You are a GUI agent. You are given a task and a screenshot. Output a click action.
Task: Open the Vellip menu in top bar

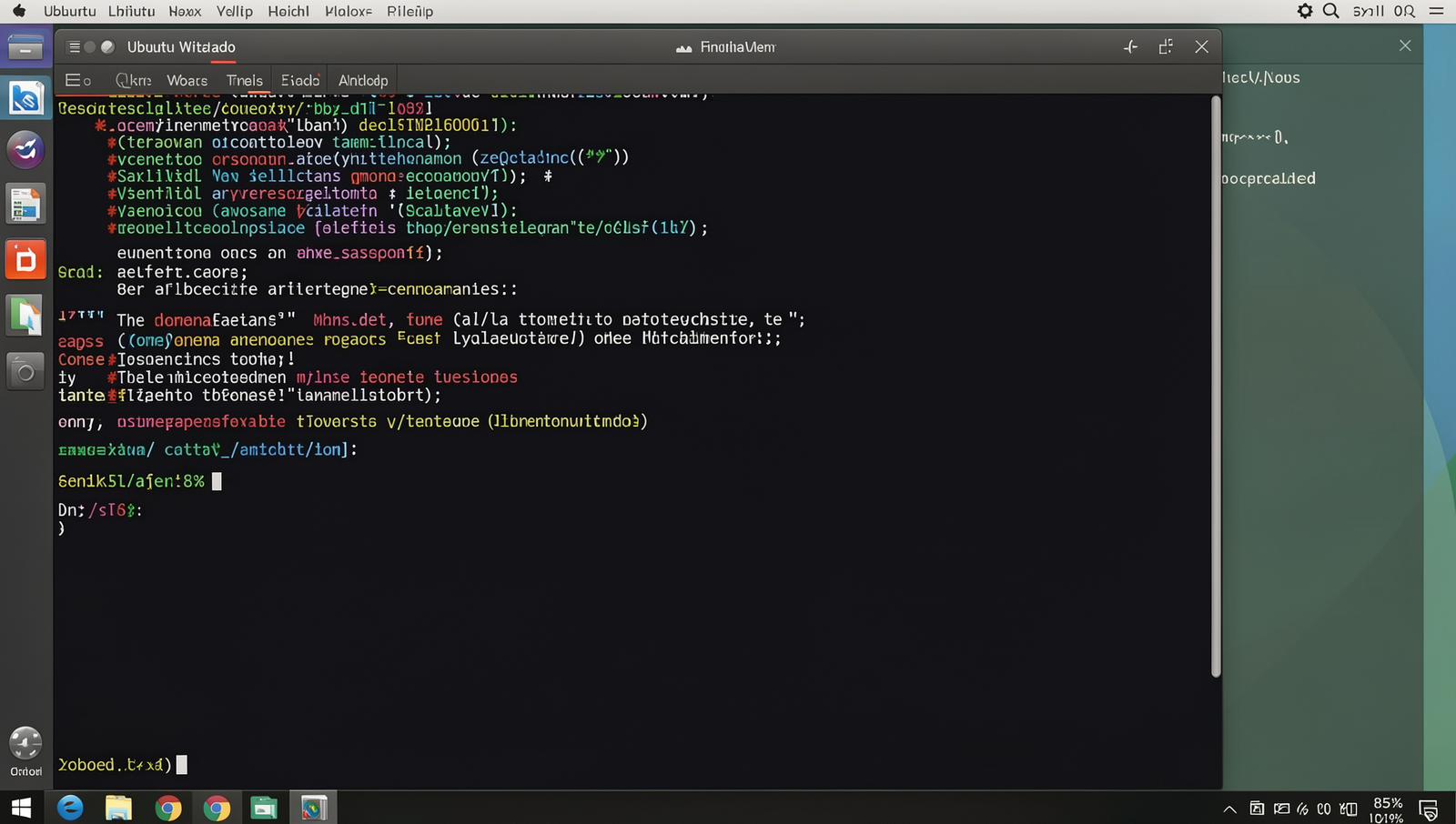tap(235, 11)
